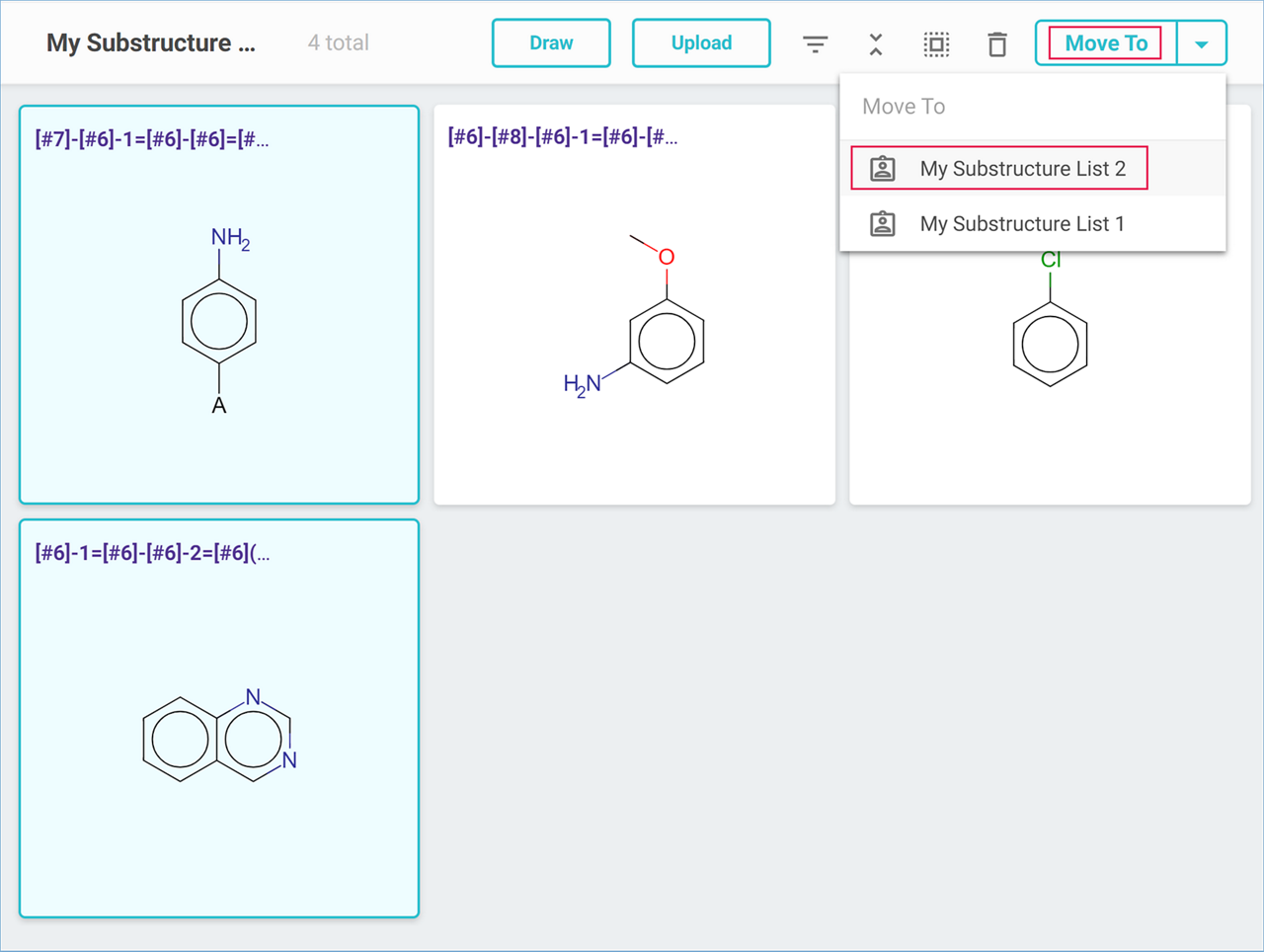The image size is (1264, 952).
Task: Choose My Substructure List 1 from menu
Action: pyautogui.click(x=1022, y=224)
